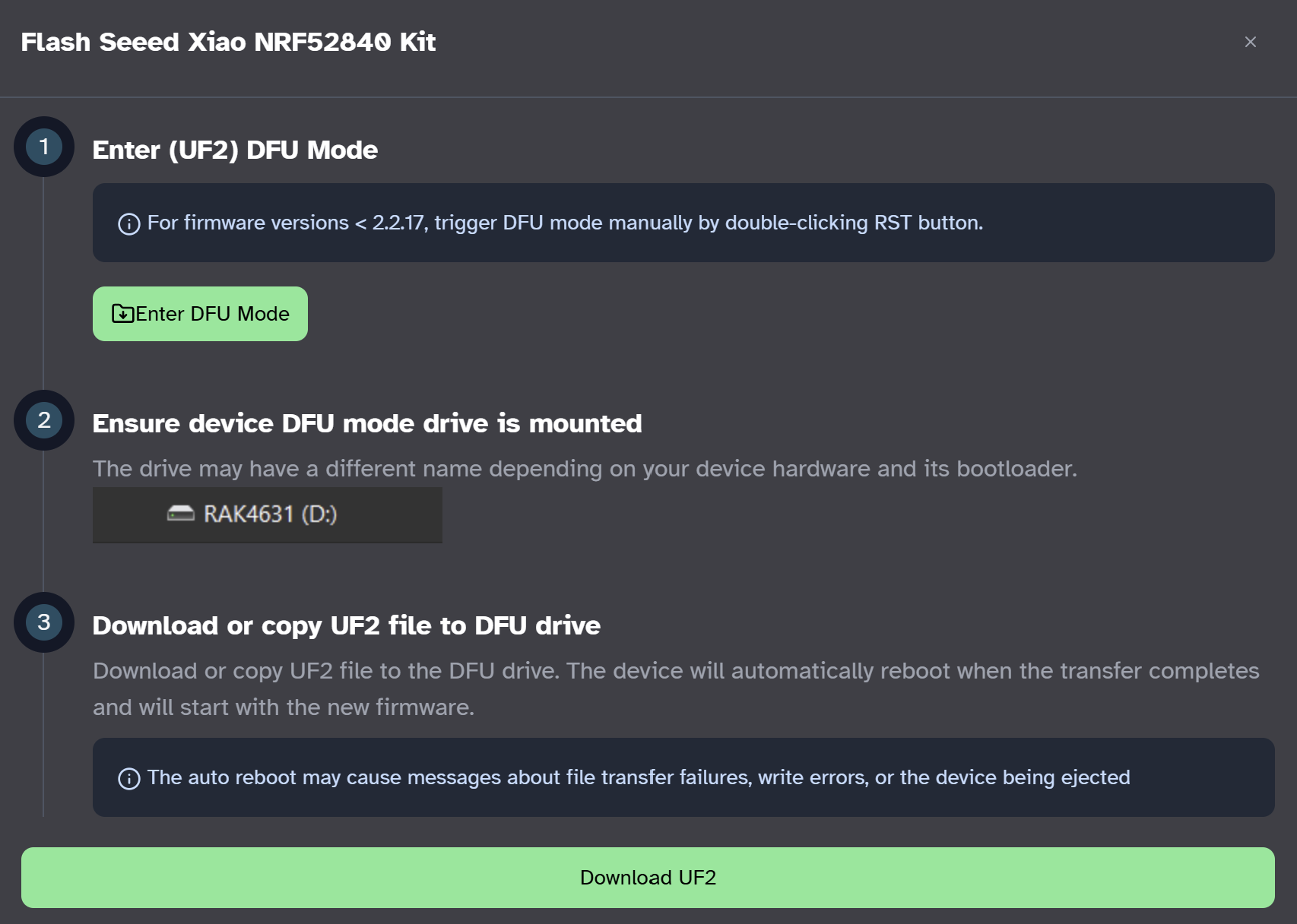Click the info icon beside firmware version note
This screenshot has width=1297, height=924.
(128, 224)
